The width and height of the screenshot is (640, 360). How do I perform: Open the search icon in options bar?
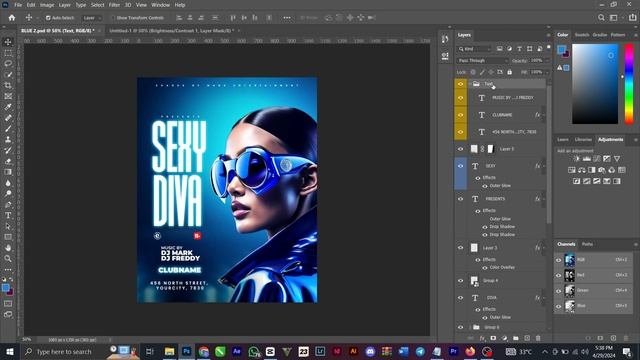(601, 18)
